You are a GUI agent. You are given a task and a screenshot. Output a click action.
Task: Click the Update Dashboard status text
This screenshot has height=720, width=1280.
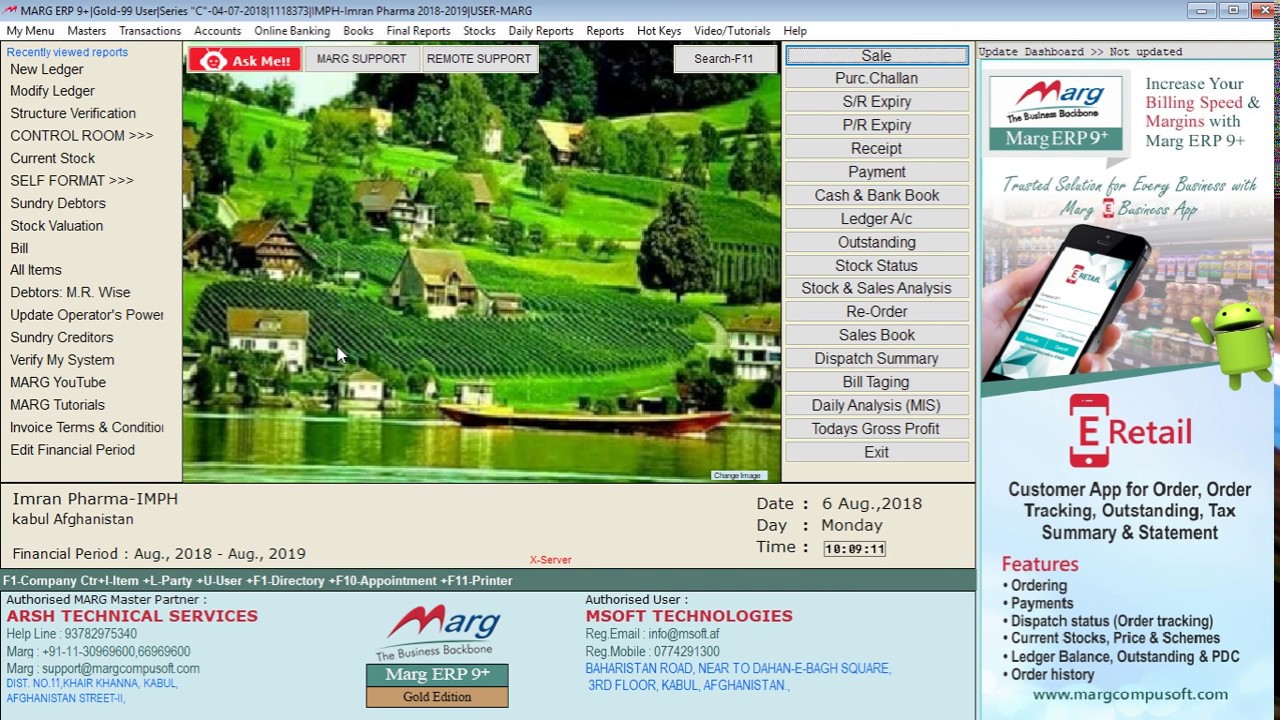click(x=1080, y=52)
